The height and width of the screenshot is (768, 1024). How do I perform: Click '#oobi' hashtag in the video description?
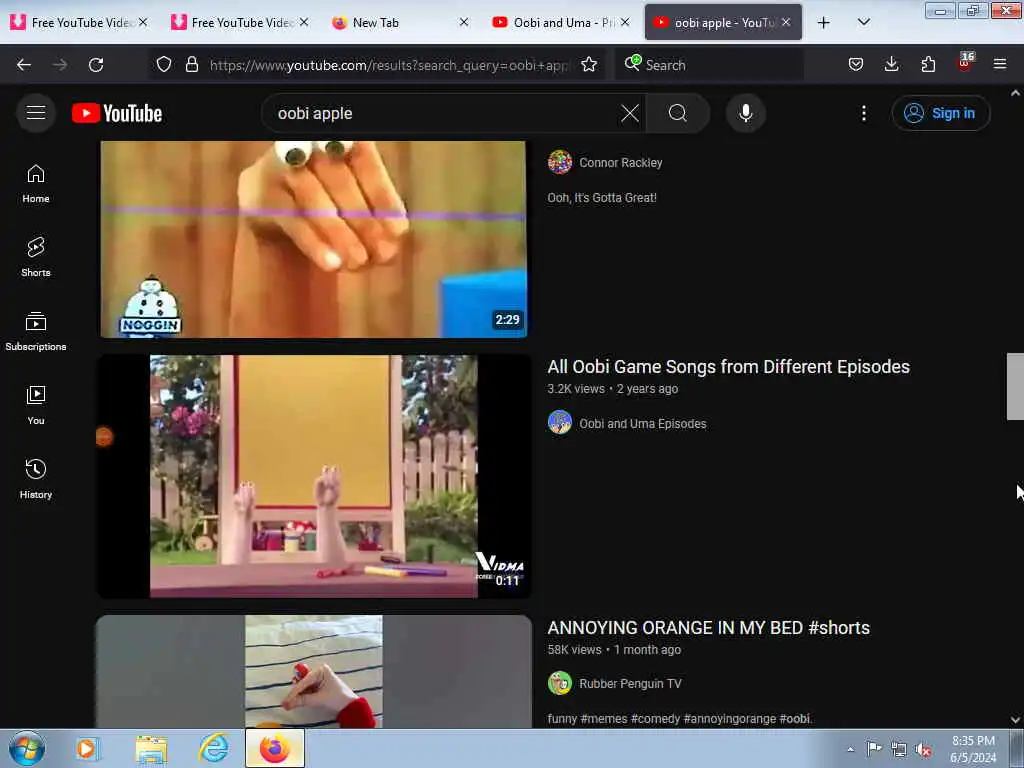795,718
